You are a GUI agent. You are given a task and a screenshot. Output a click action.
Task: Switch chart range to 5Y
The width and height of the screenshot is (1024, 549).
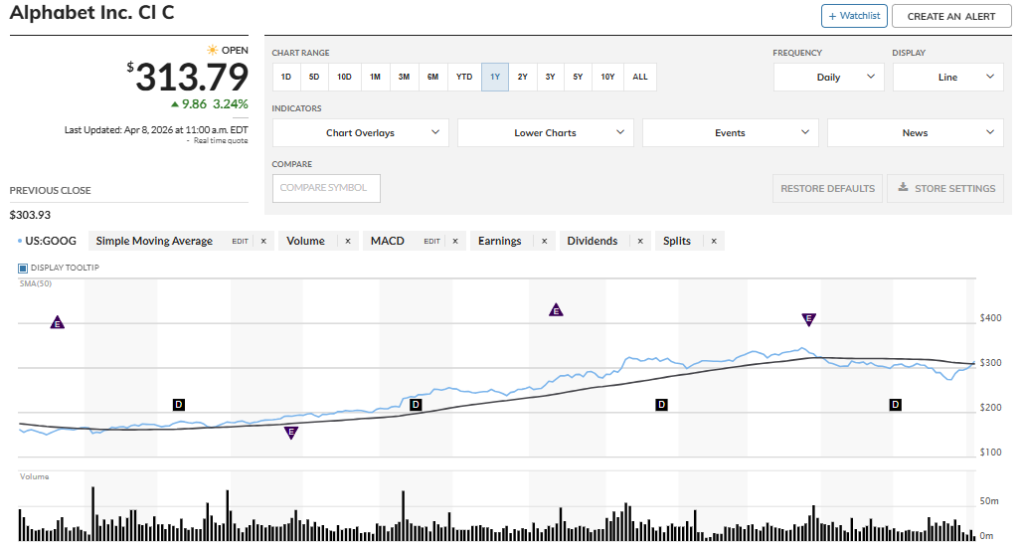(578, 77)
